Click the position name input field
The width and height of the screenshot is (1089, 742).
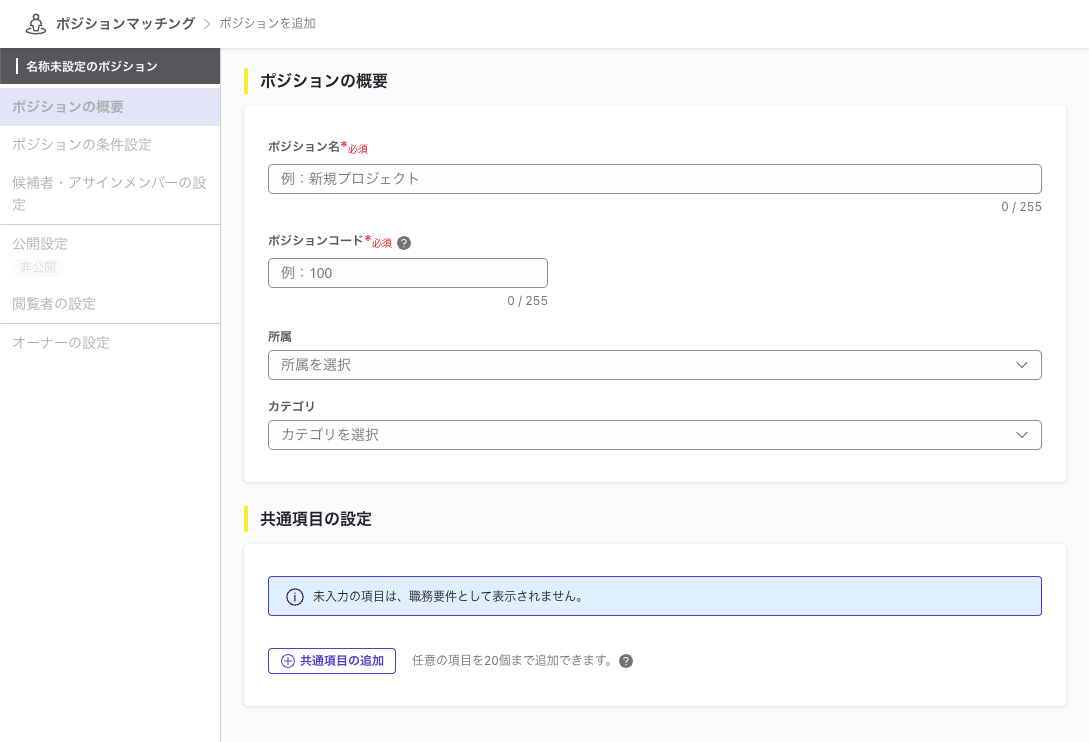(x=654, y=179)
